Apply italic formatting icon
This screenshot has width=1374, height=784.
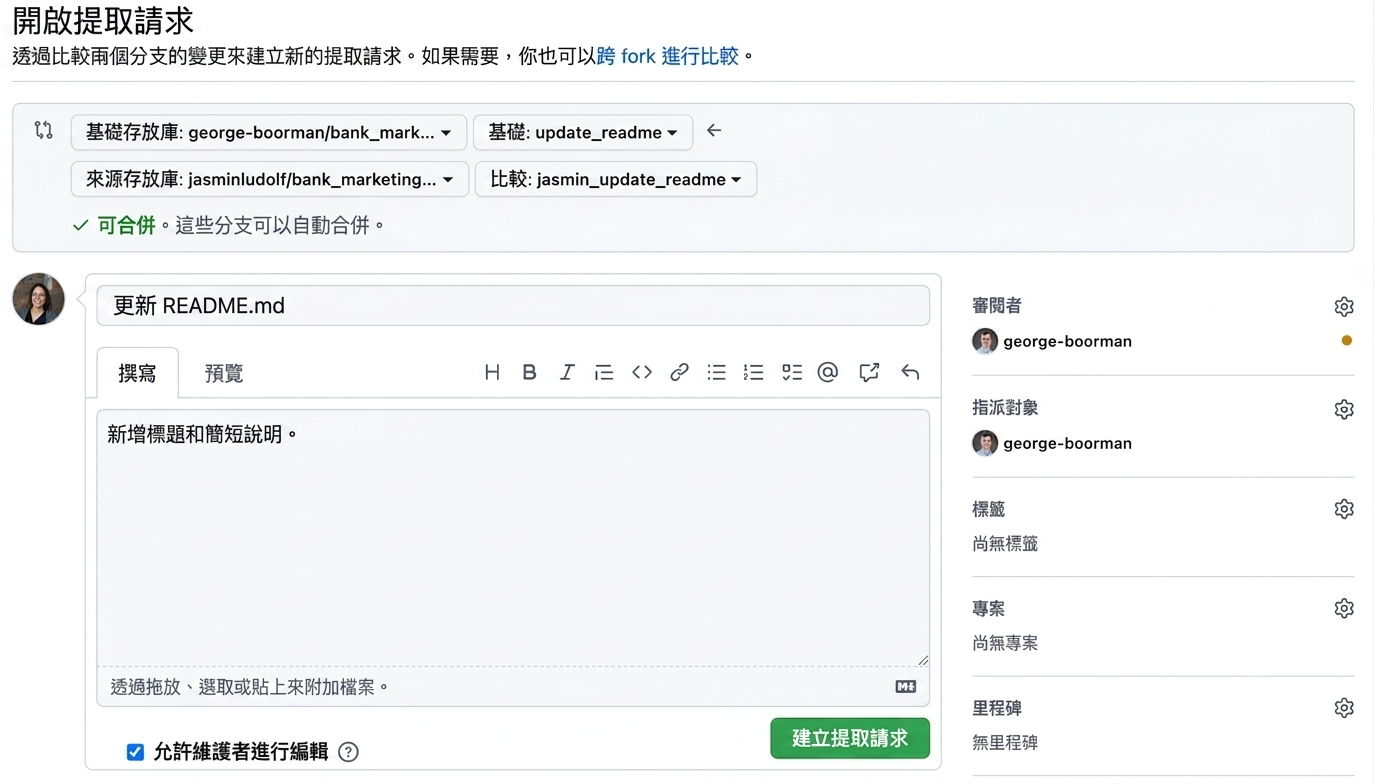pyautogui.click(x=567, y=372)
